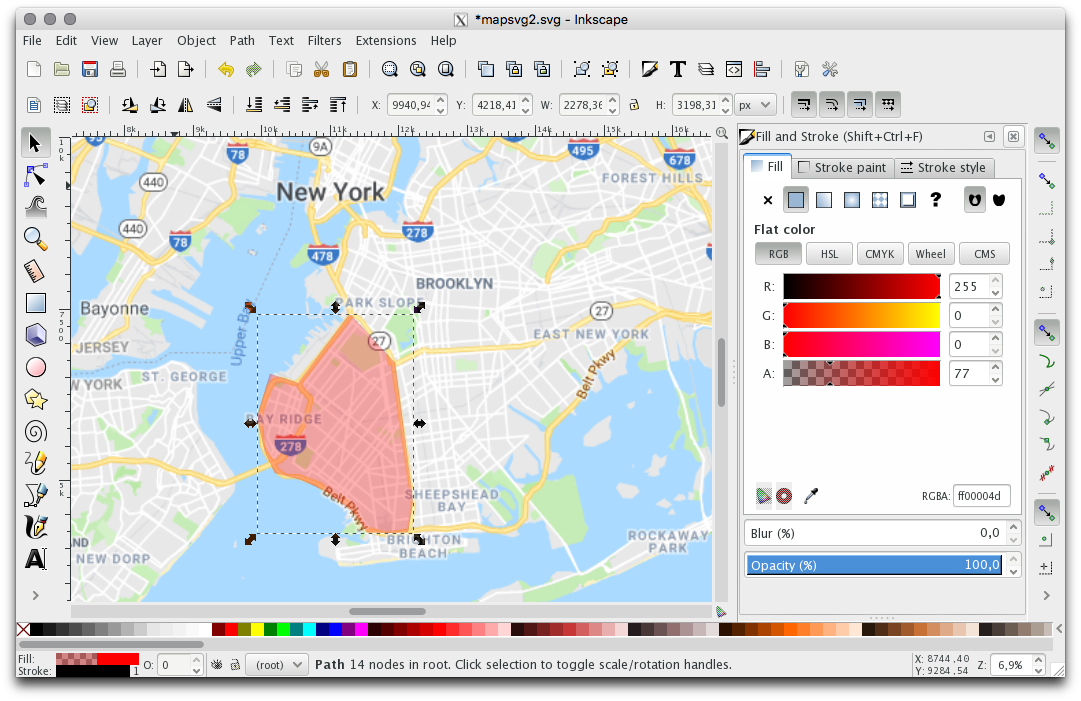1081x701 pixels.
Task: Flip selection horizontally icon
Action: click(x=185, y=105)
